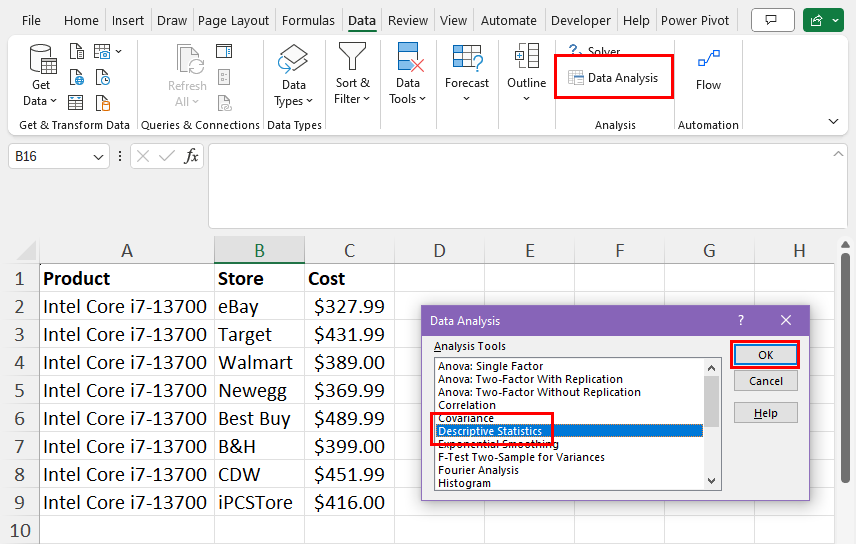Image resolution: width=856 pixels, height=544 pixels.
Task: Open the Comments pane icon
Action: (772, 20)
